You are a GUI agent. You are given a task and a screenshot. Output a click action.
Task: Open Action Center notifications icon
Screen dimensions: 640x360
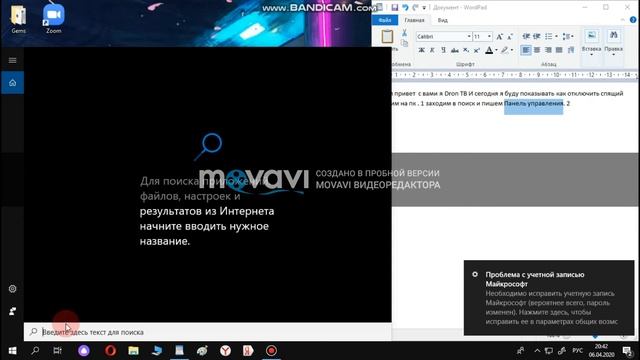627,351
